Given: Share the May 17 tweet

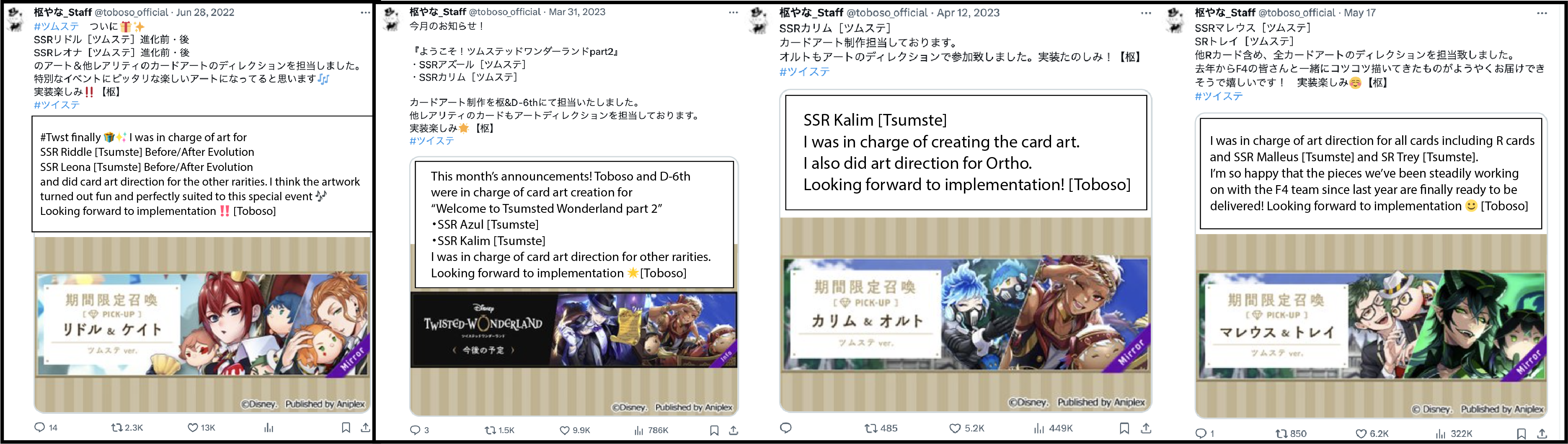Looking at the screenshot, I should tap(1542, 434).
